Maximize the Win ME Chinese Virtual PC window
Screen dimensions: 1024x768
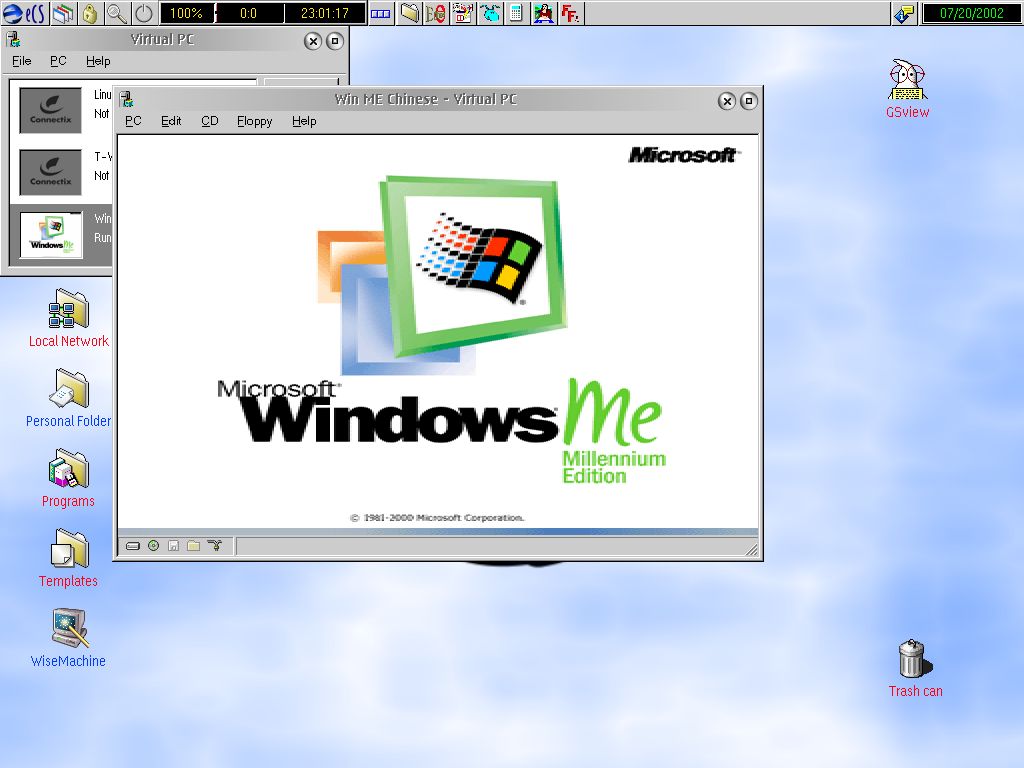tap(749, 101)
